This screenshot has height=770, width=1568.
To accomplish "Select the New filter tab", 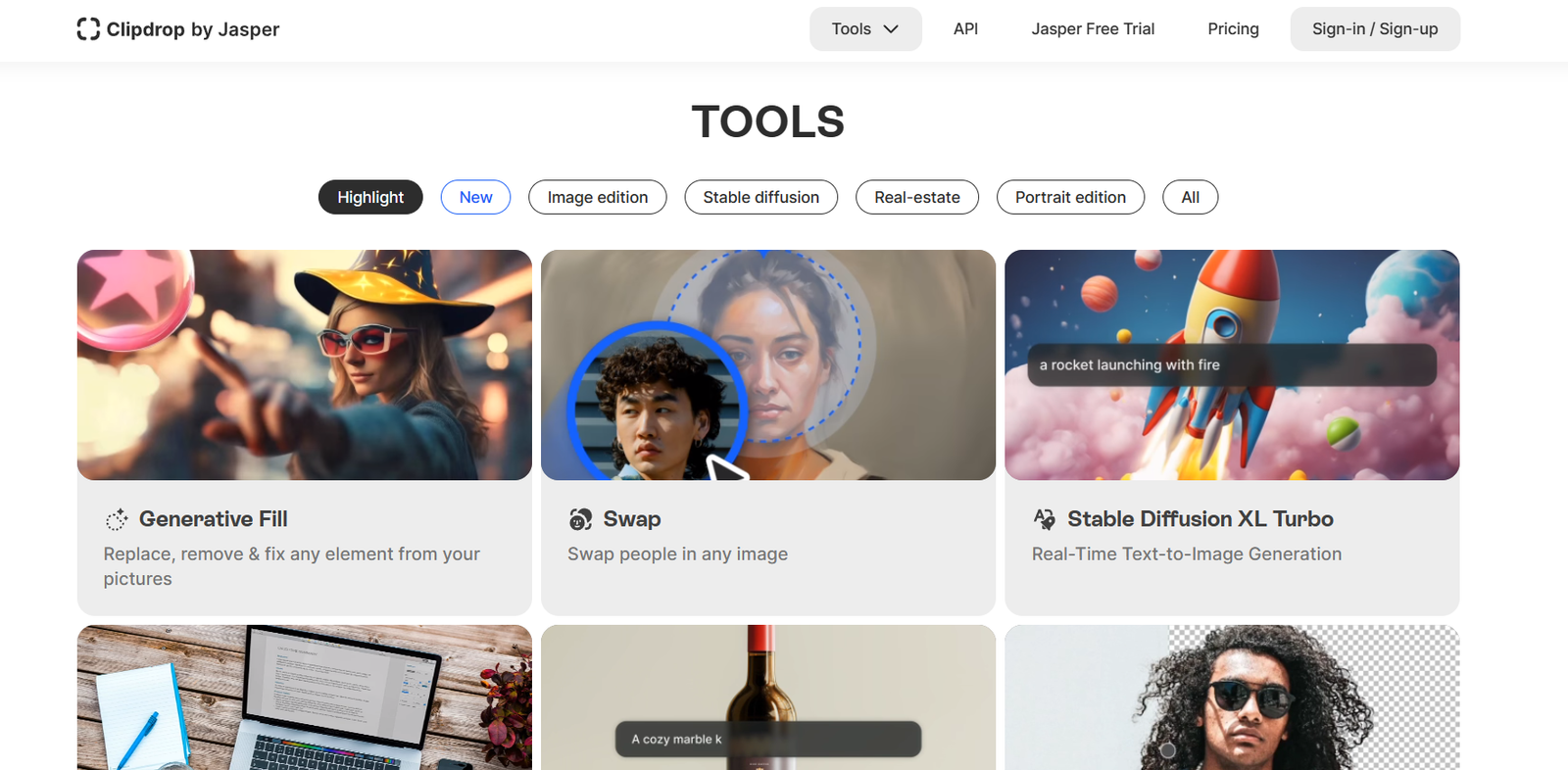I will (475, 197).
